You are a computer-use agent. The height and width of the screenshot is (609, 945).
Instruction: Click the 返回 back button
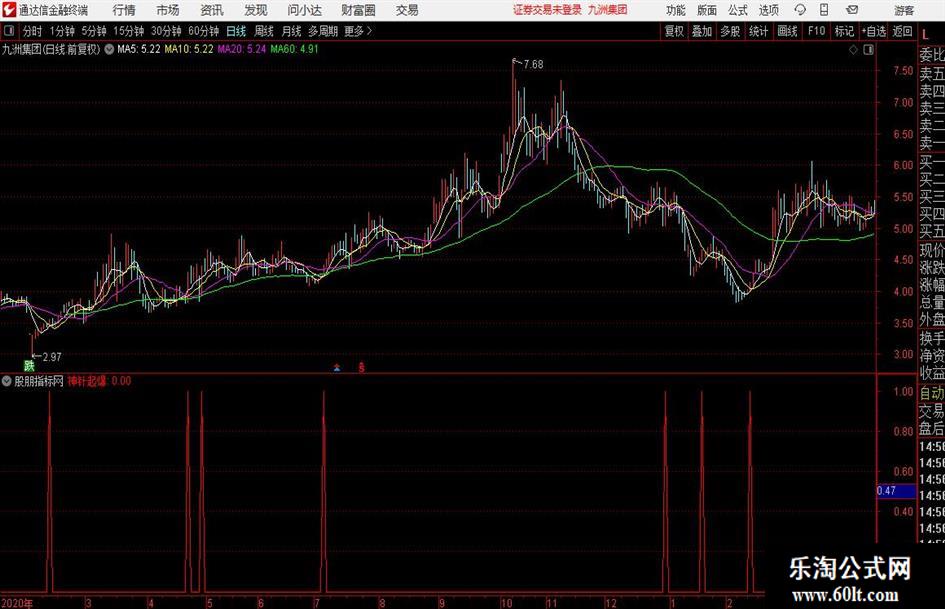tap(902, 31)
